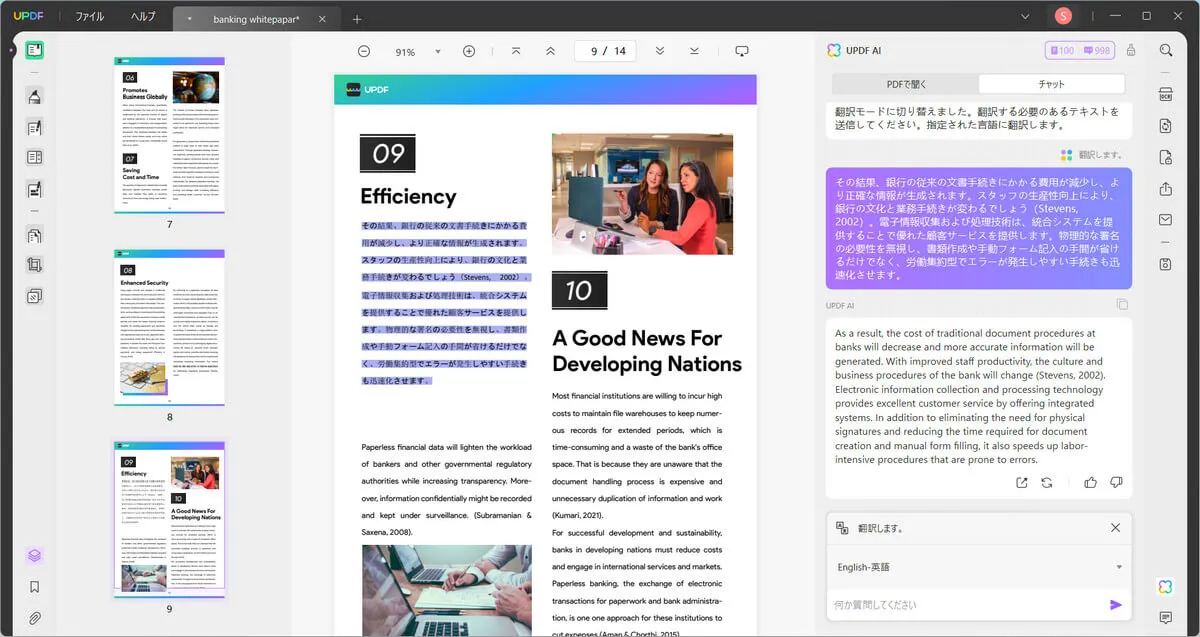Open the bookmarks panel

pyautogui.click(x=35, y=587)
